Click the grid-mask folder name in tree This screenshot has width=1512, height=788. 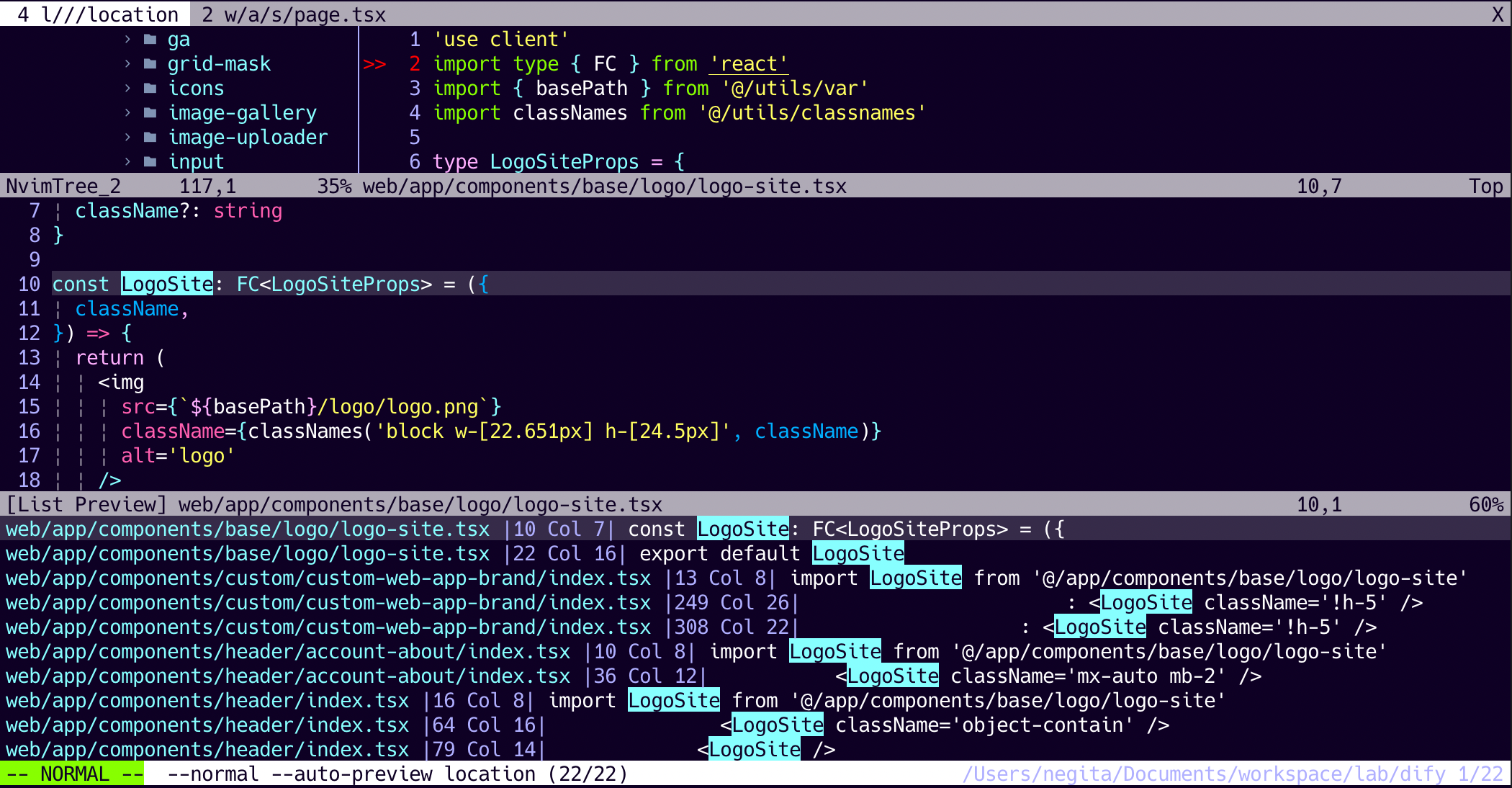tap(219, 64)
